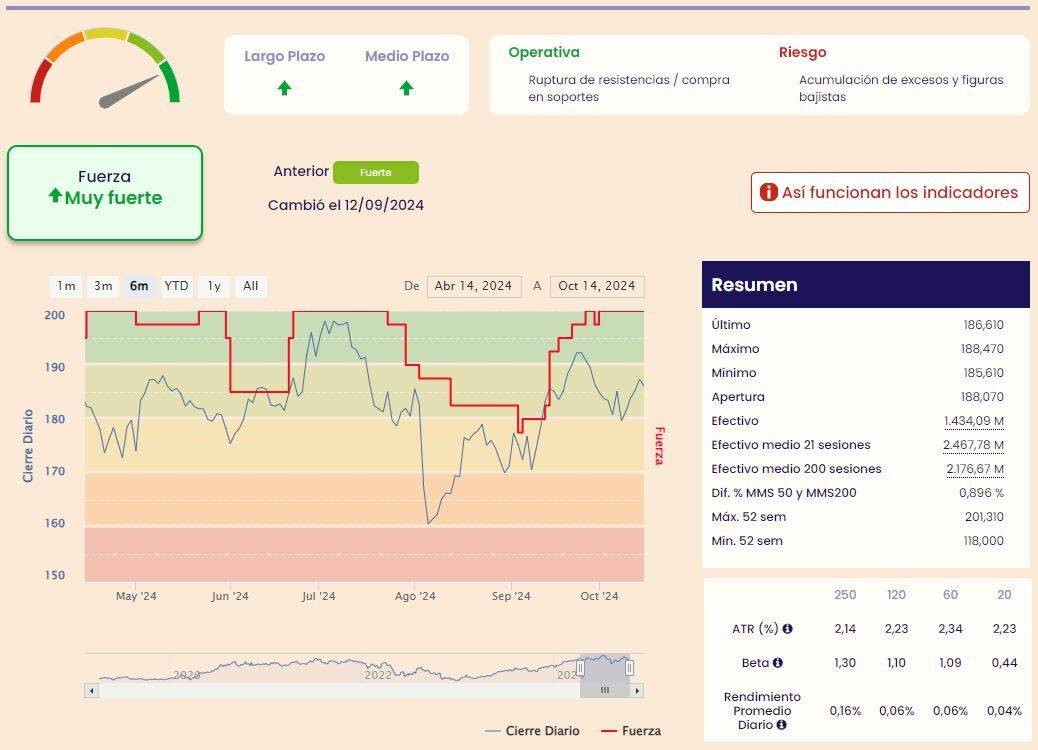This screenshot has width=1038, height=750.
Task: Select the 1m range
Action: 66,286
